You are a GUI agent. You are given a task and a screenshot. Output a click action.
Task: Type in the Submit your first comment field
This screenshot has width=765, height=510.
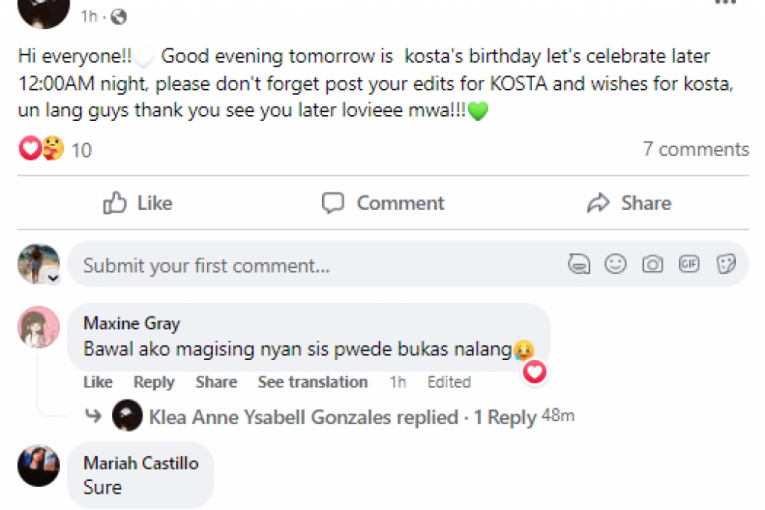click(300, 266)
